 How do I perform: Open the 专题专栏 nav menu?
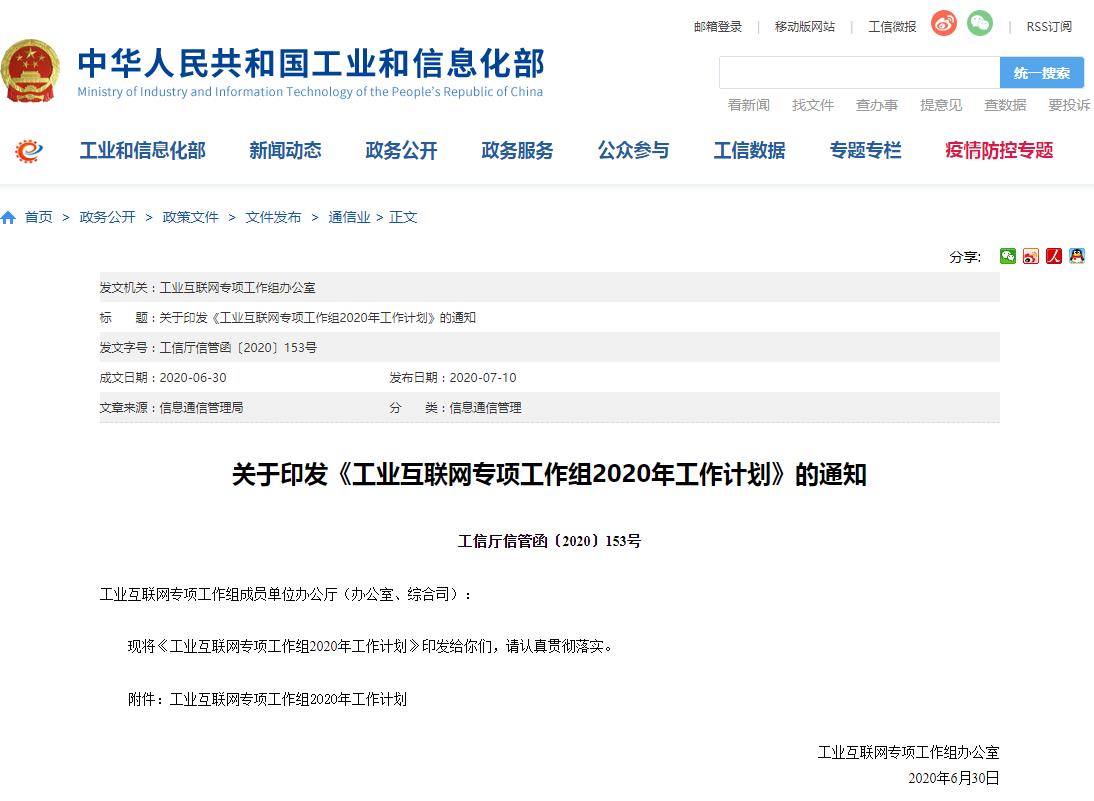[x=865, y=150]
